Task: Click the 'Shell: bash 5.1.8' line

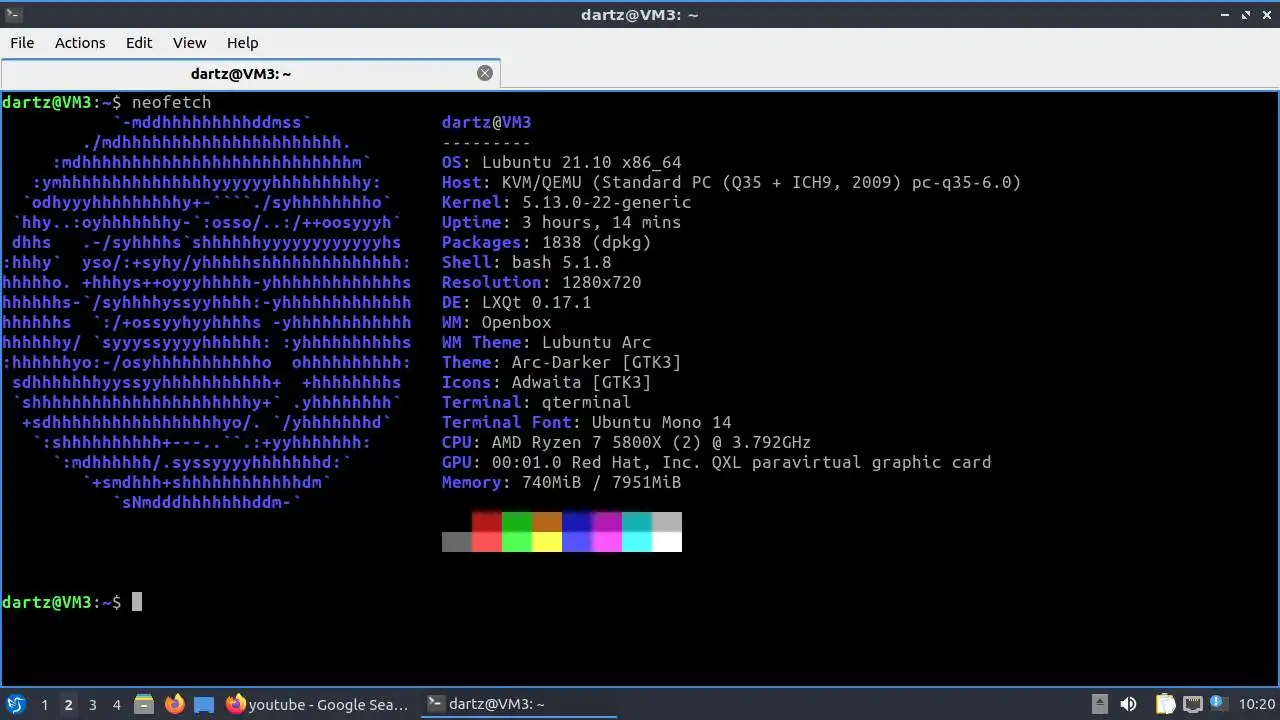Action: [x=526, y=262]
